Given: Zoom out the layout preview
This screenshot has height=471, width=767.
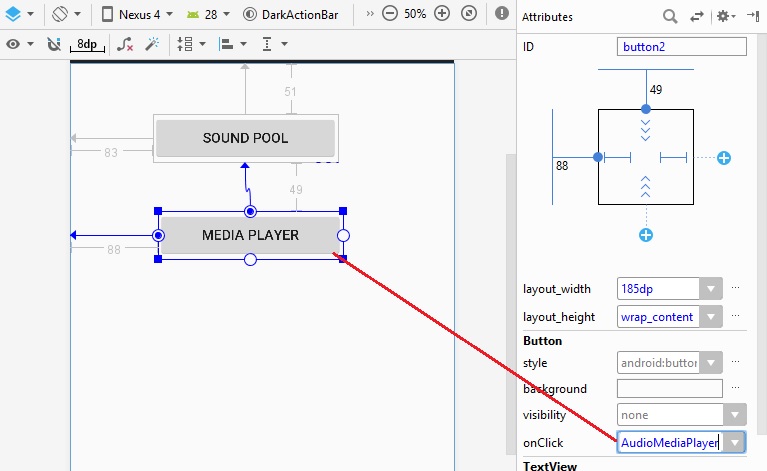Looking at the screenshot, I should (x=389, y=15).
